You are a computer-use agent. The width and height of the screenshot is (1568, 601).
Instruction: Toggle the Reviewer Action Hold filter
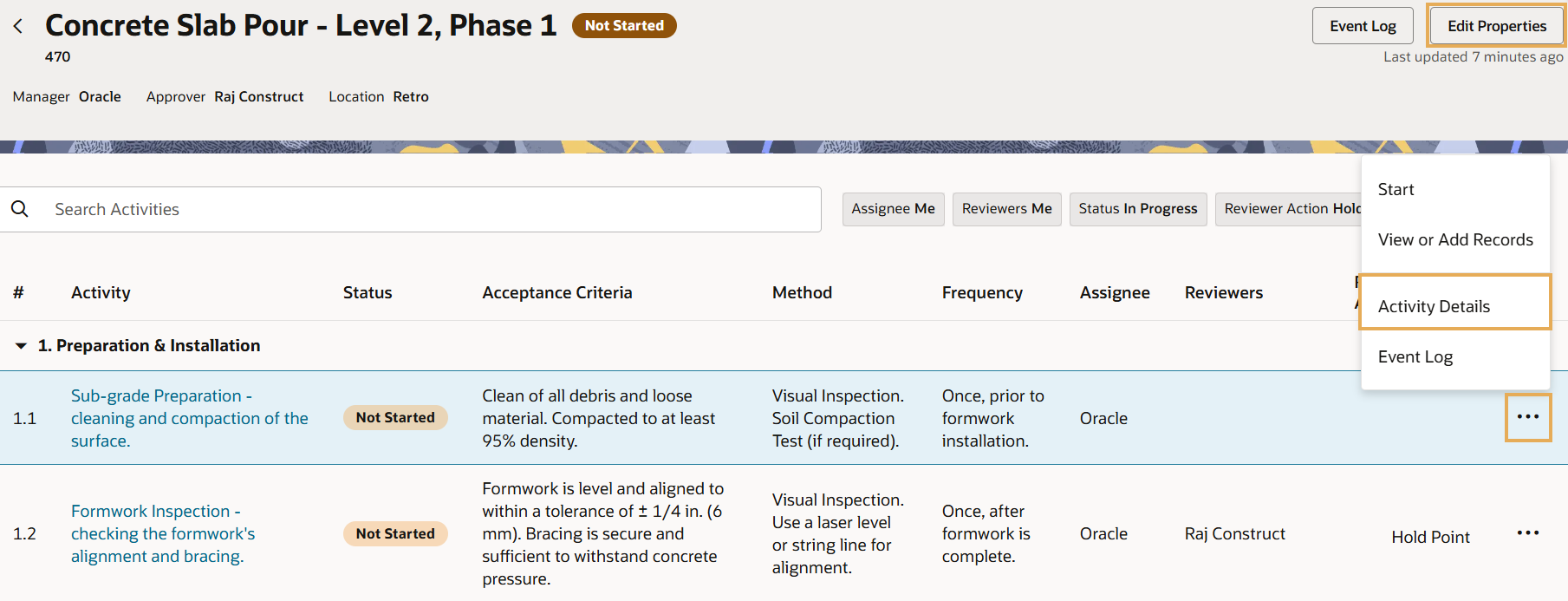tap(1289, 209)
